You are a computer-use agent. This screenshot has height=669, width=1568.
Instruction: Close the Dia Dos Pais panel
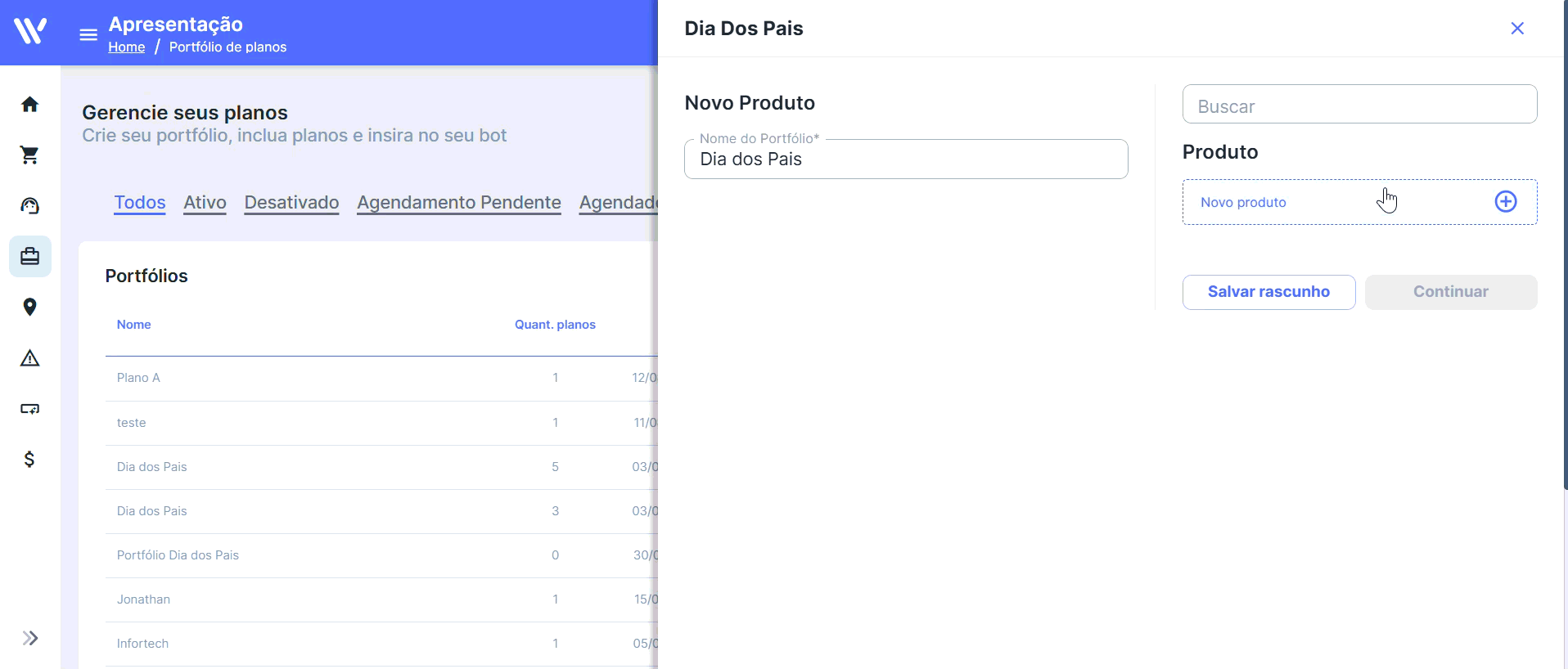pyautogui.click(x=1517, y=29)
